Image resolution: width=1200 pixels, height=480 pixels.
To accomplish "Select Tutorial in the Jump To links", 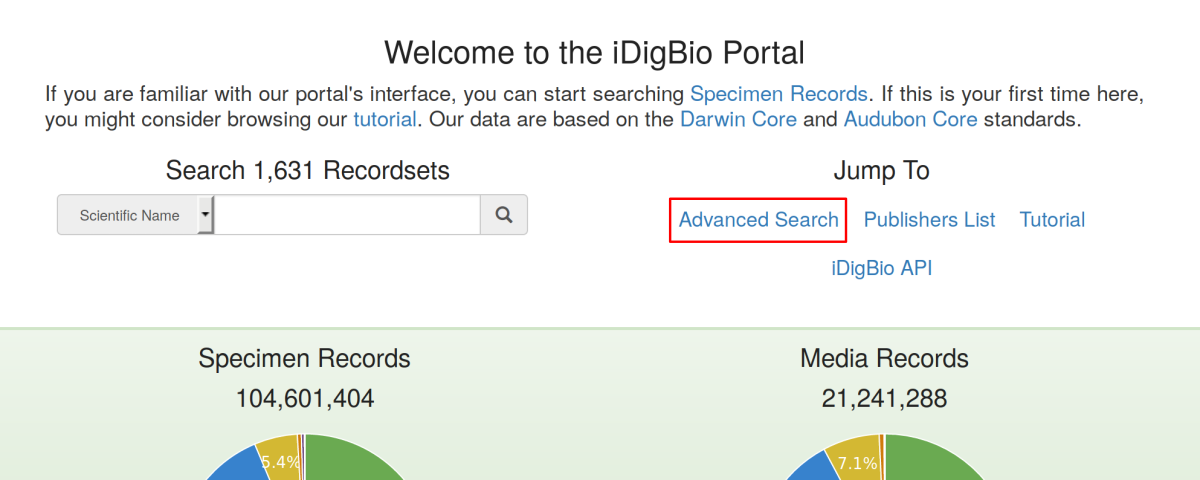I will click(x=1052, y=220).
